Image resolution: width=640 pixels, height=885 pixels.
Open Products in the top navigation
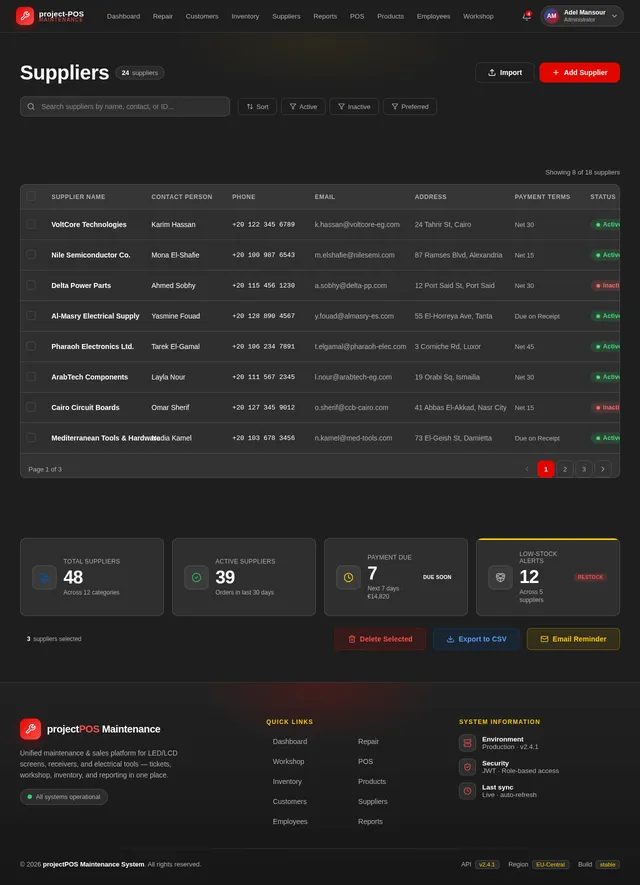391,16
